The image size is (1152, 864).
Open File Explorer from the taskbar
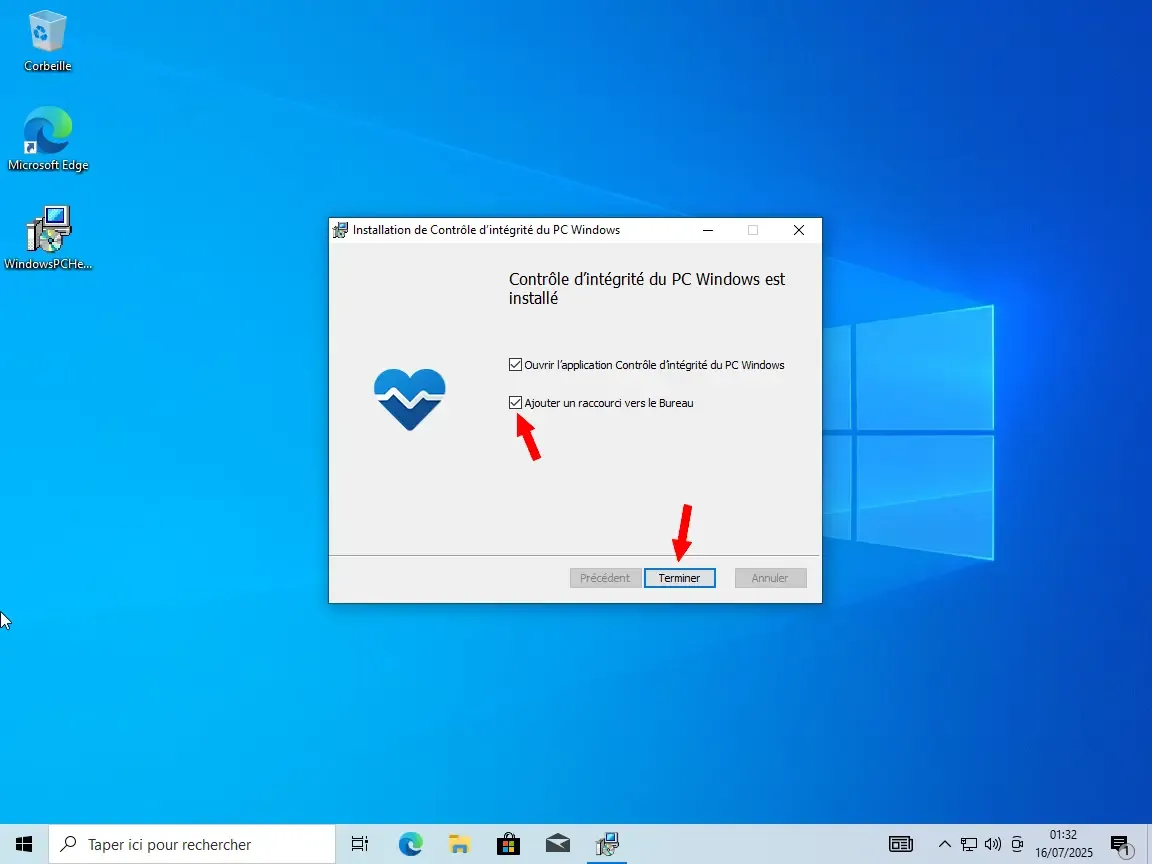coord(459,844)
